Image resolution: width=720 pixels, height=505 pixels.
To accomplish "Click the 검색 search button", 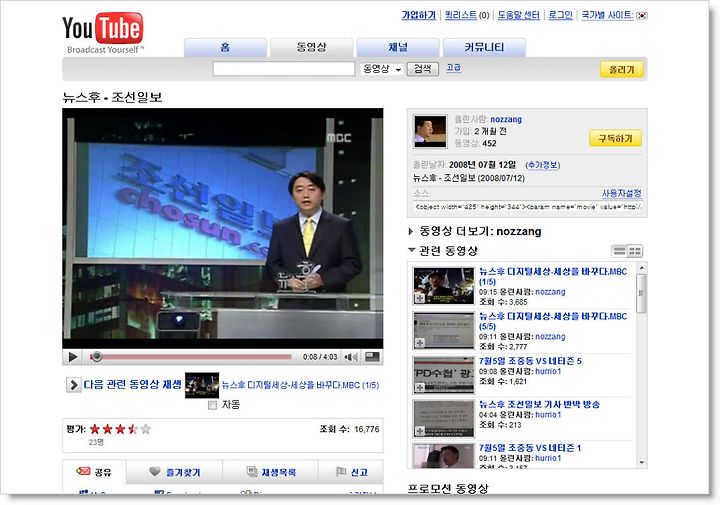I will click(422, 69).
